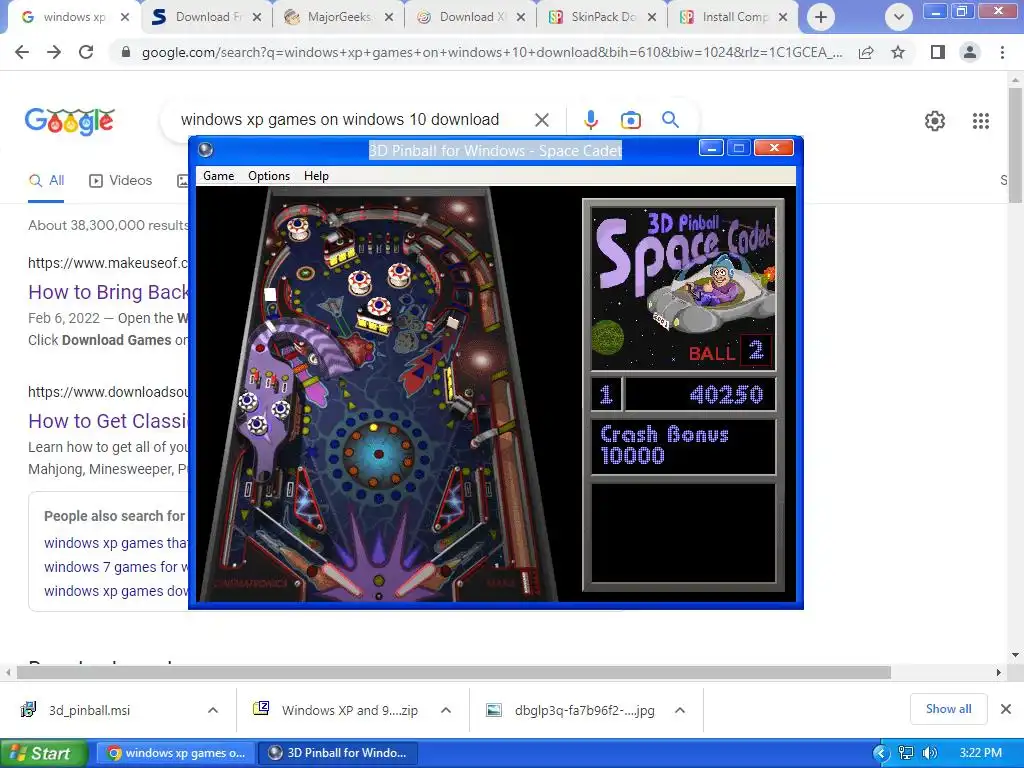Viewport: 1024px width, 768px height.
Task: Click Show all downloads
Action: [948, 709]
